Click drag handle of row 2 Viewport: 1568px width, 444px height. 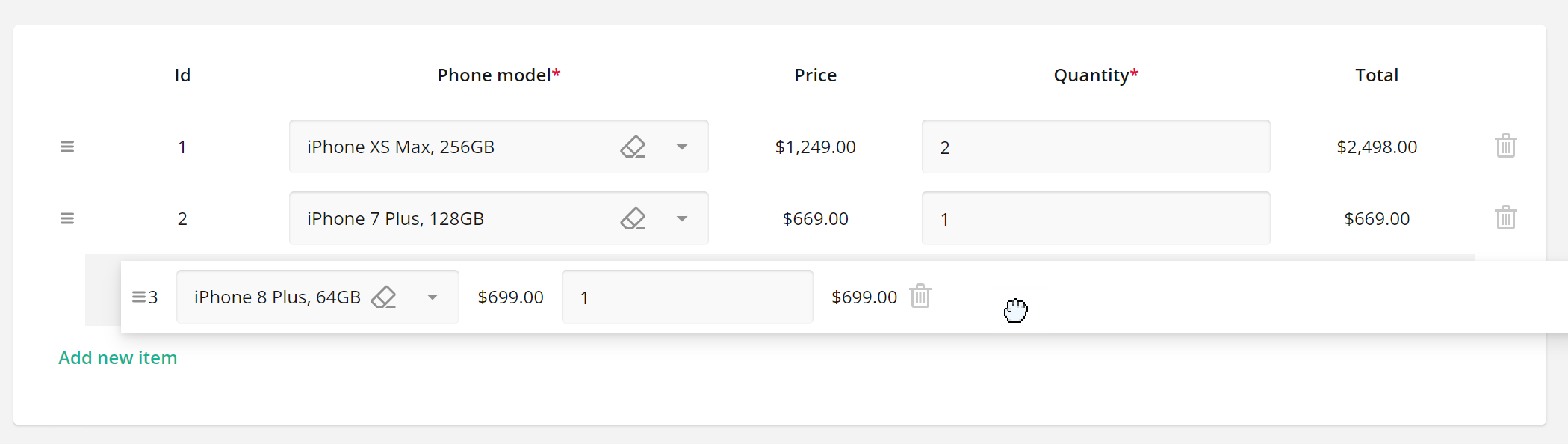pos(67,218)
